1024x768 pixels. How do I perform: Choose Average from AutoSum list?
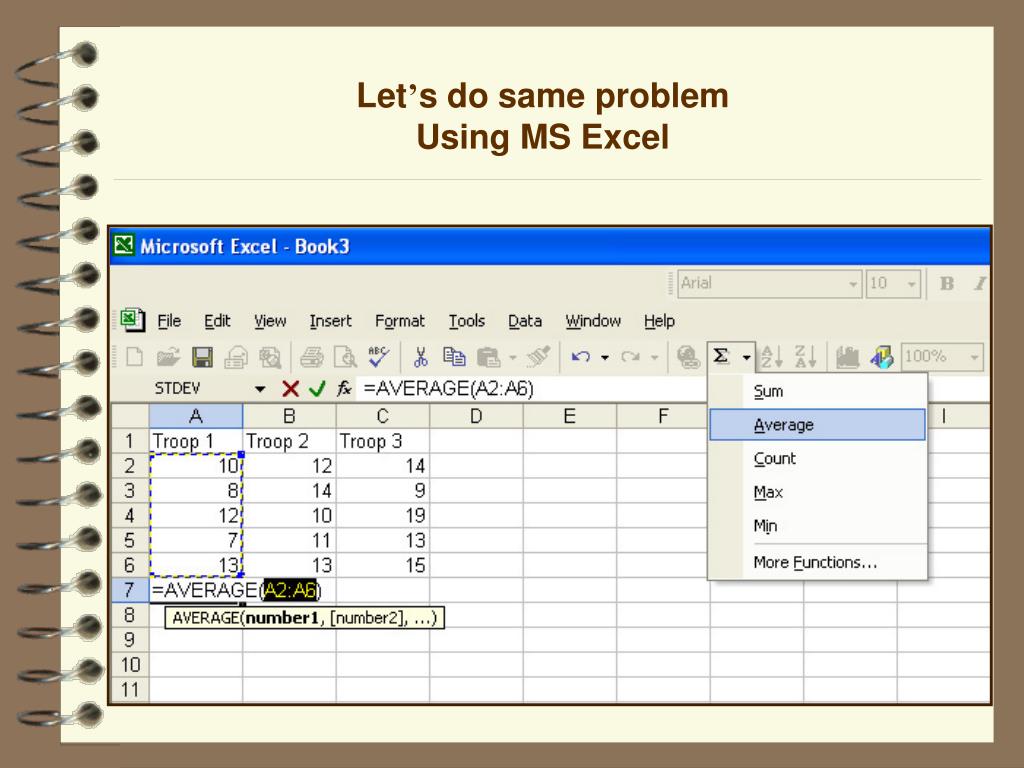pos(818,424)
